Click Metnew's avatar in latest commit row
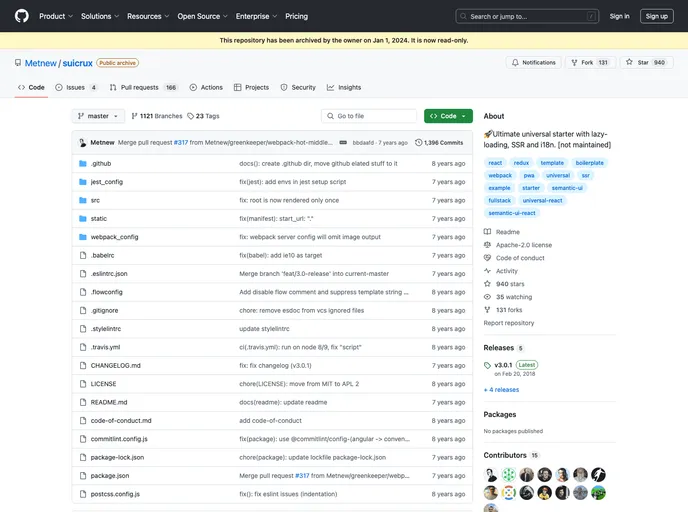Image resolution: width=688 pixels, height=512 pixels. [82, 143]
